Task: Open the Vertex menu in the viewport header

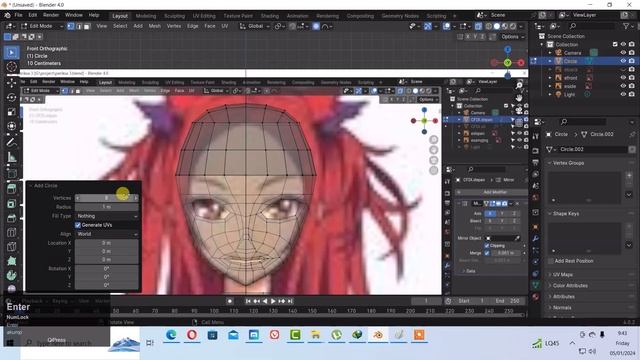Action: tap(173, 26)
